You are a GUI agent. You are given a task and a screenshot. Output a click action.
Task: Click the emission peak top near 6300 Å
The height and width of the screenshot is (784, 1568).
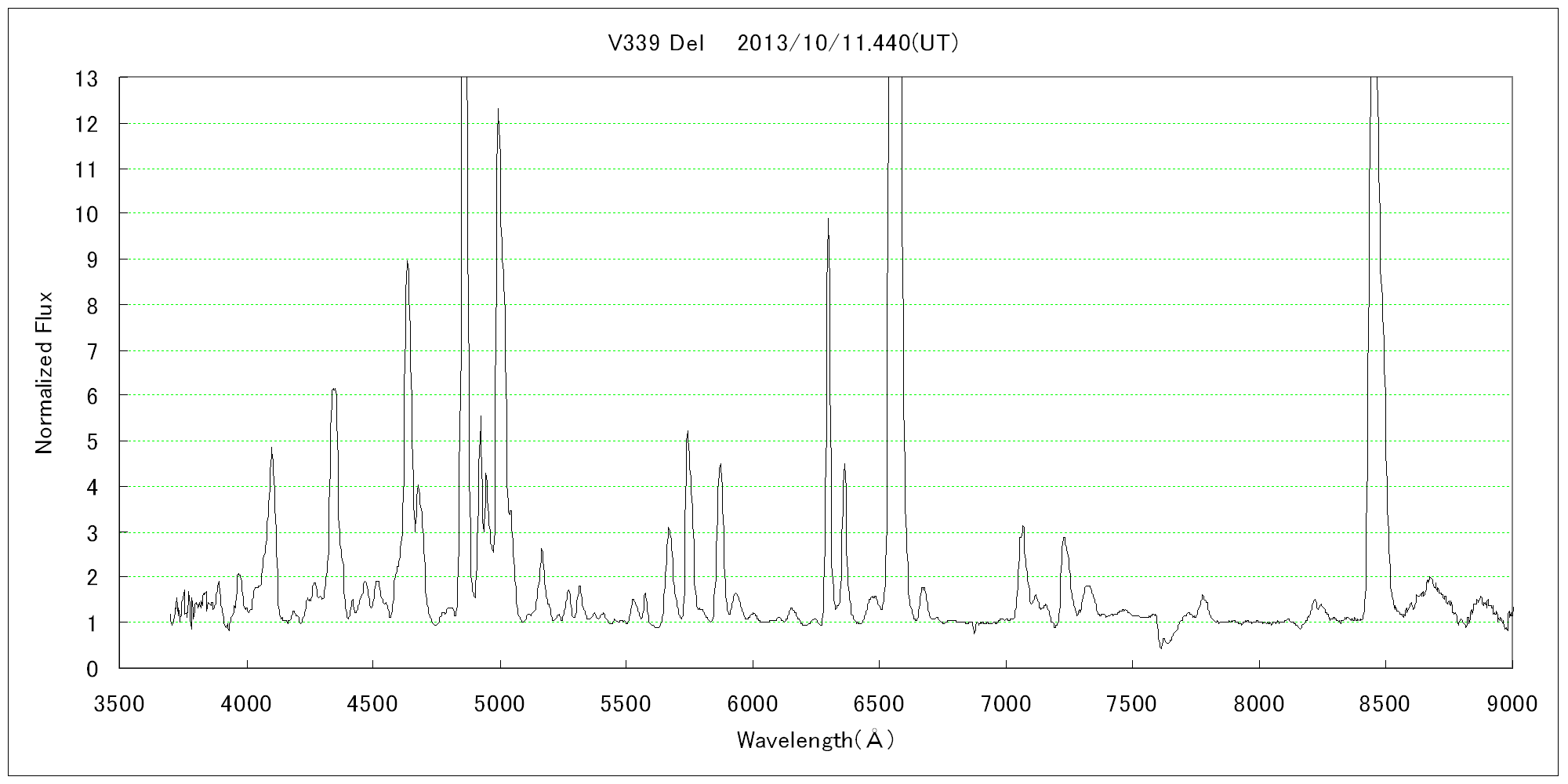[x=828, y=220]
